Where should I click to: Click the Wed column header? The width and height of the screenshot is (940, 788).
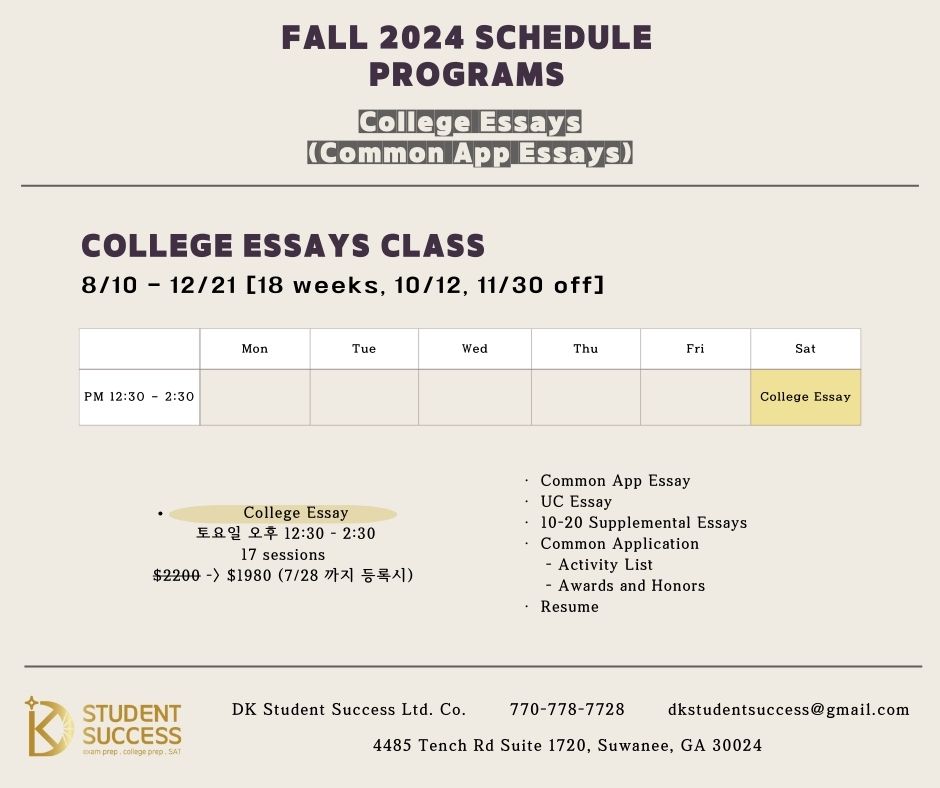click(x=475, y=349)
